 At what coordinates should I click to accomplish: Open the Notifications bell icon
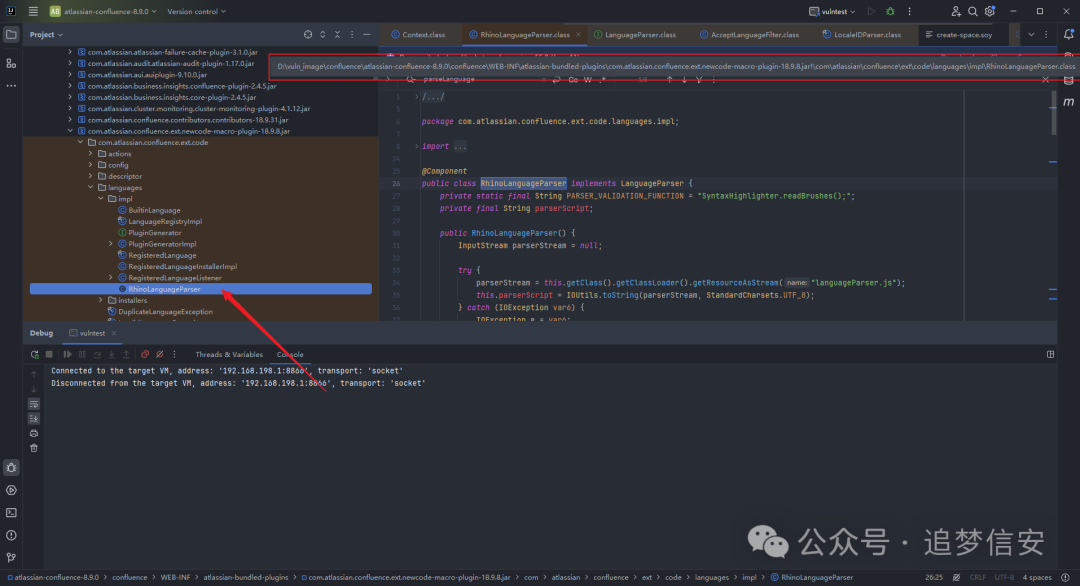1068,34
